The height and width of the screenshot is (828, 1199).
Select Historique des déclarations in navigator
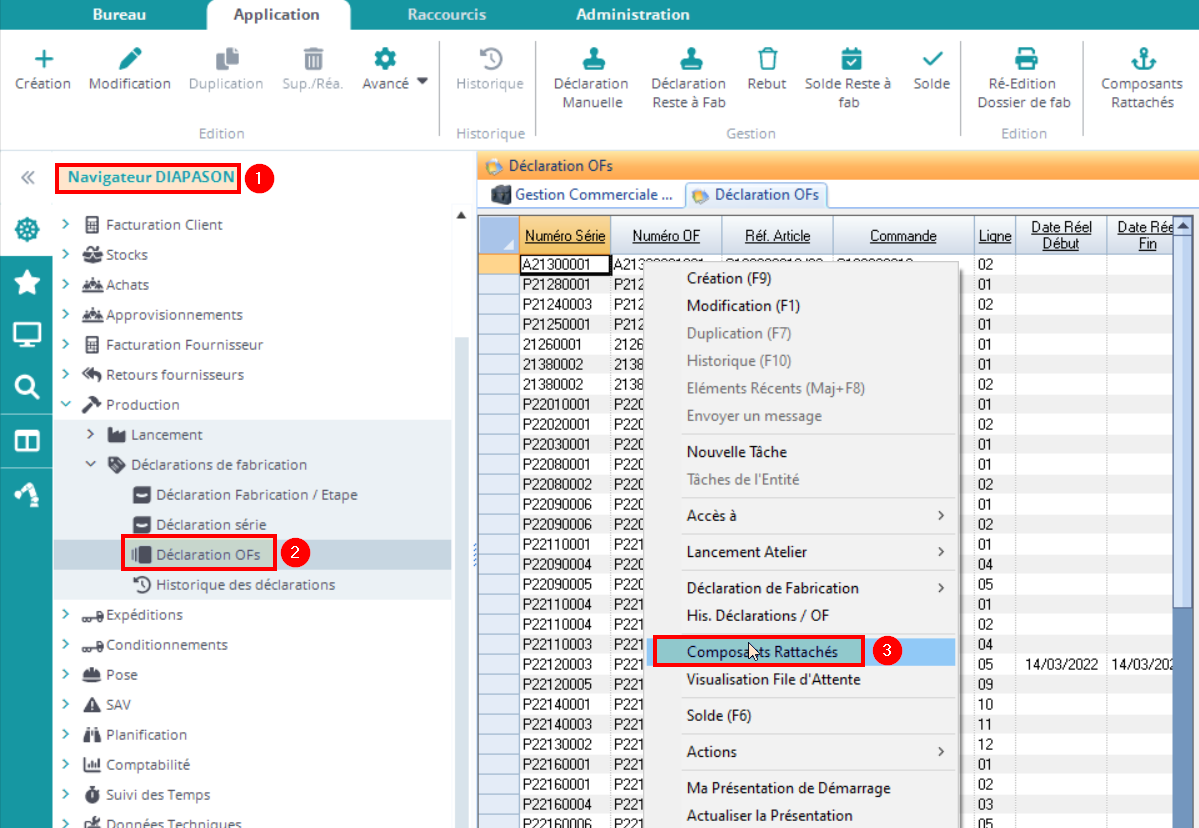click(x=245, y=585)
